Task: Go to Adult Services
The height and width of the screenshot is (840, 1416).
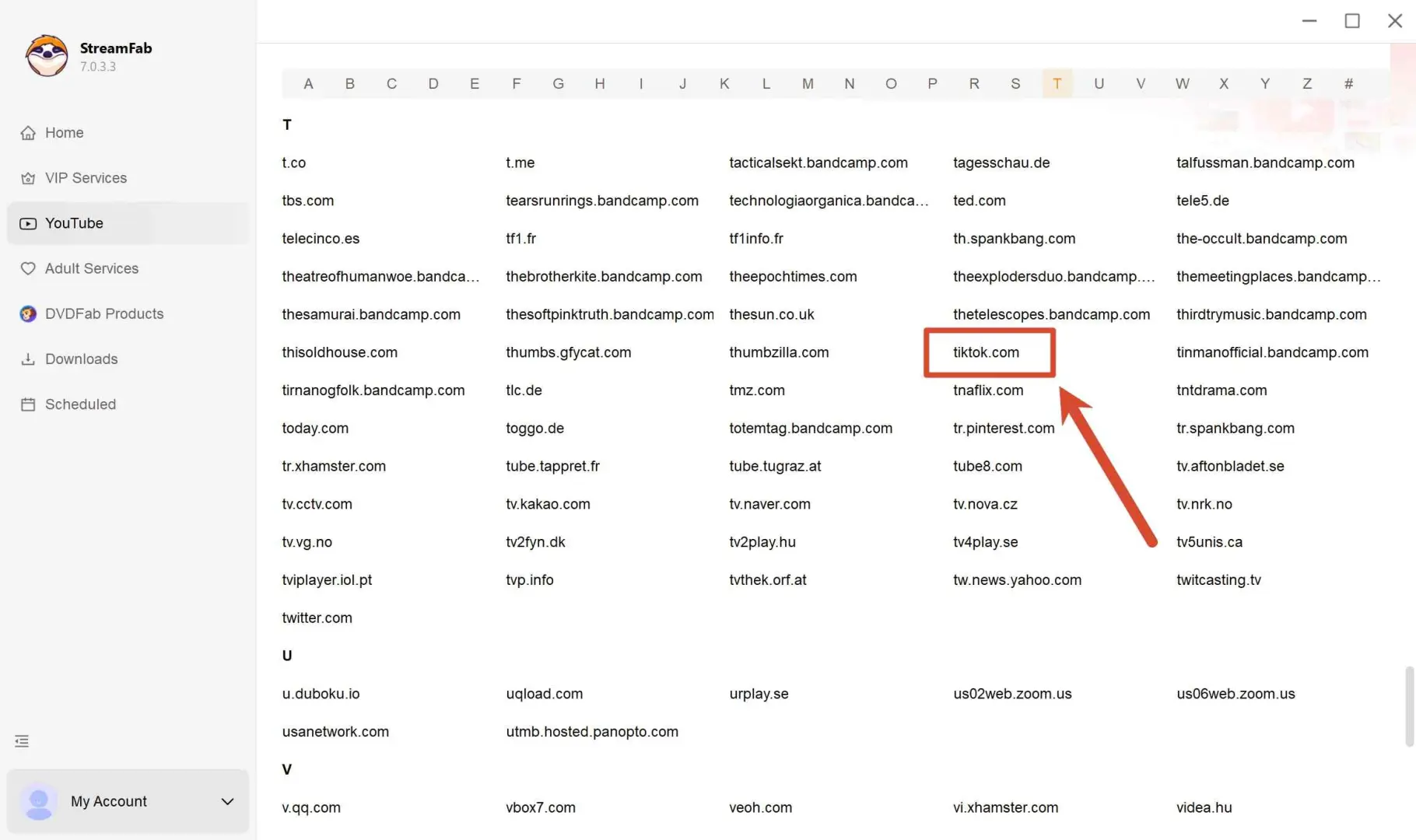Action: (x=128, y=268)
